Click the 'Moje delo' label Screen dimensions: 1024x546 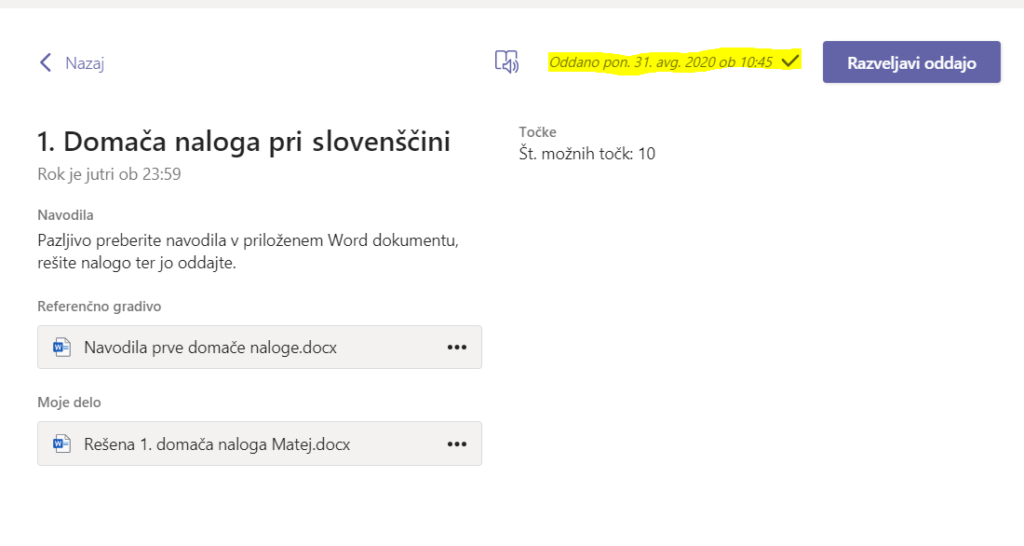[x=69, y=402]
